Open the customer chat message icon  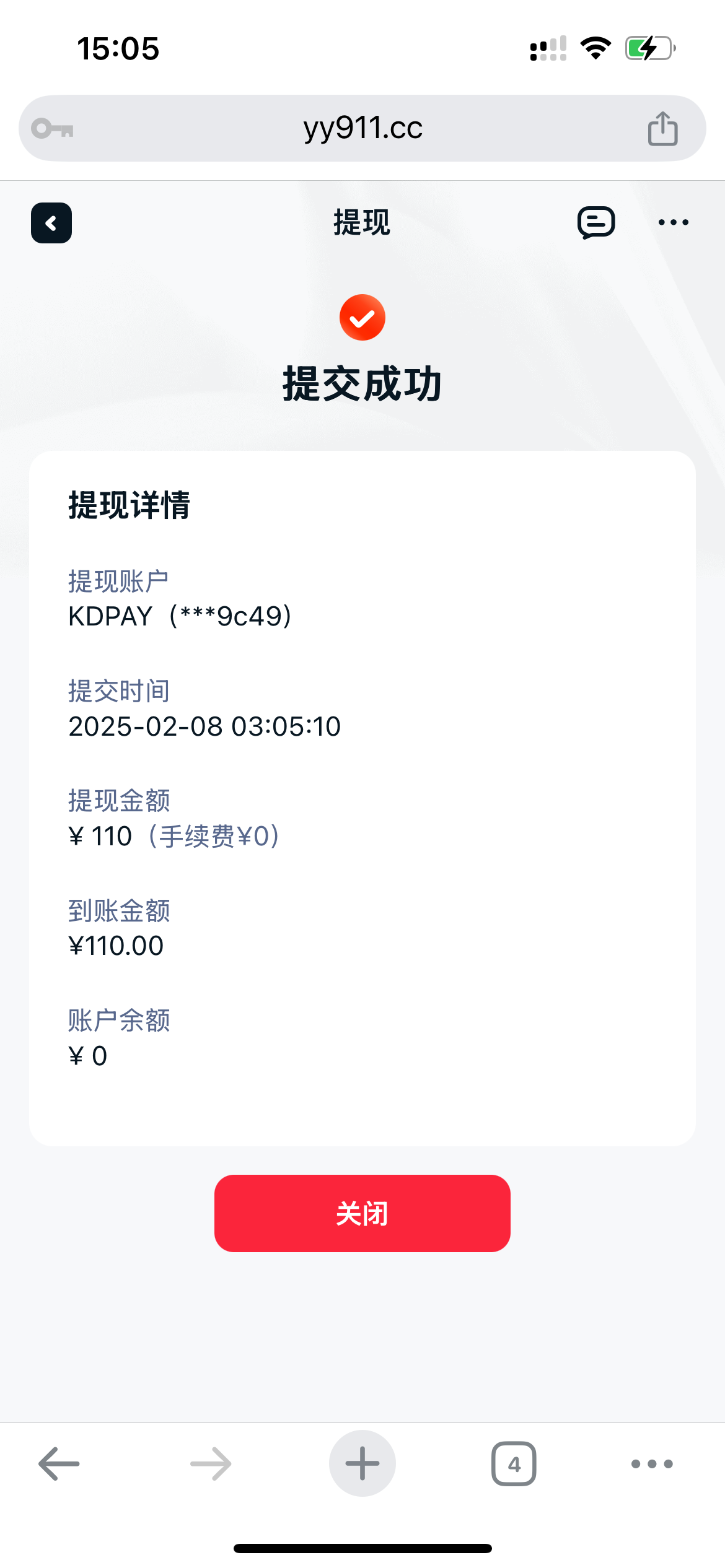coord(596,222)
